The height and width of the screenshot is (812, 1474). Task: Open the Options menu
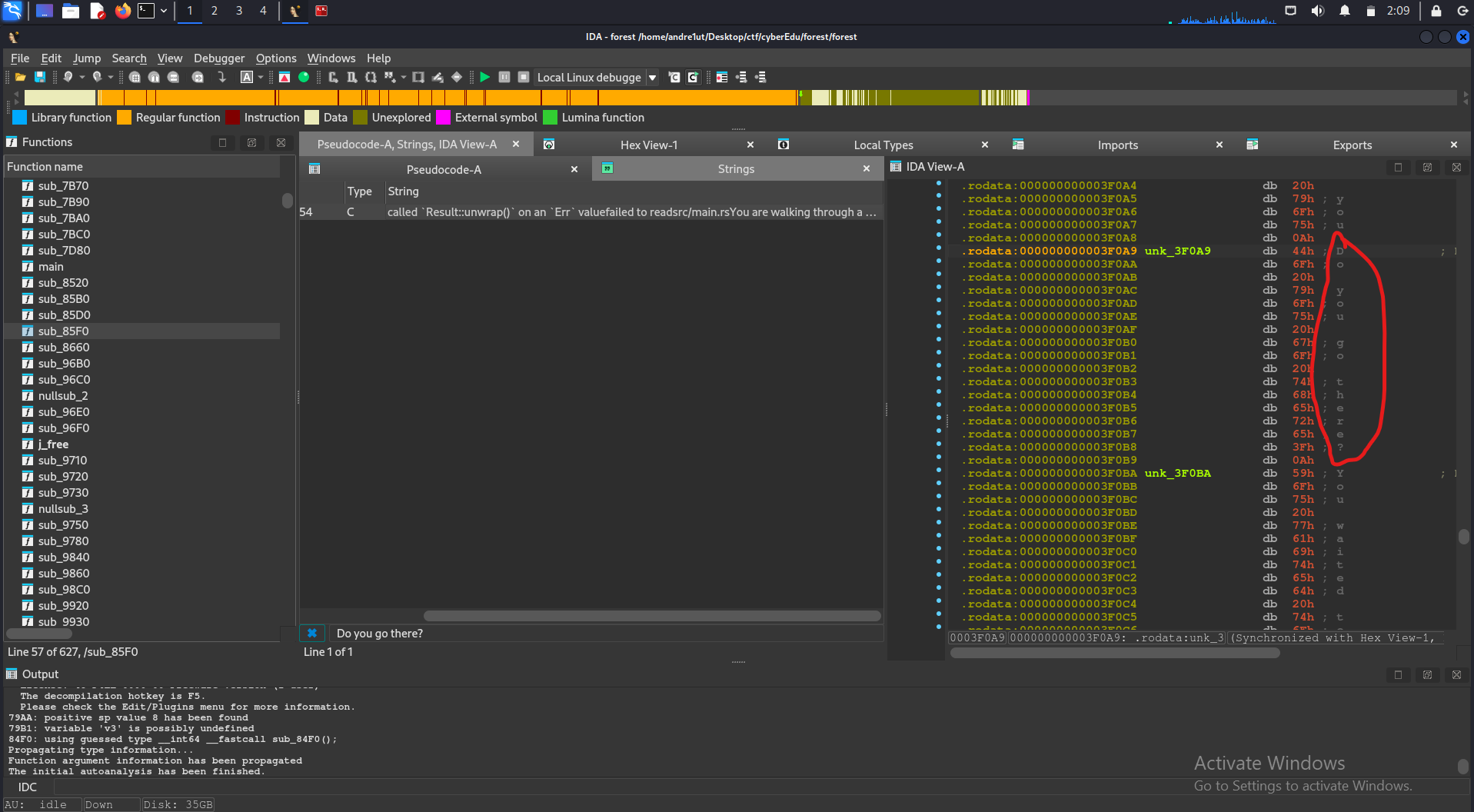coord(276,58)
